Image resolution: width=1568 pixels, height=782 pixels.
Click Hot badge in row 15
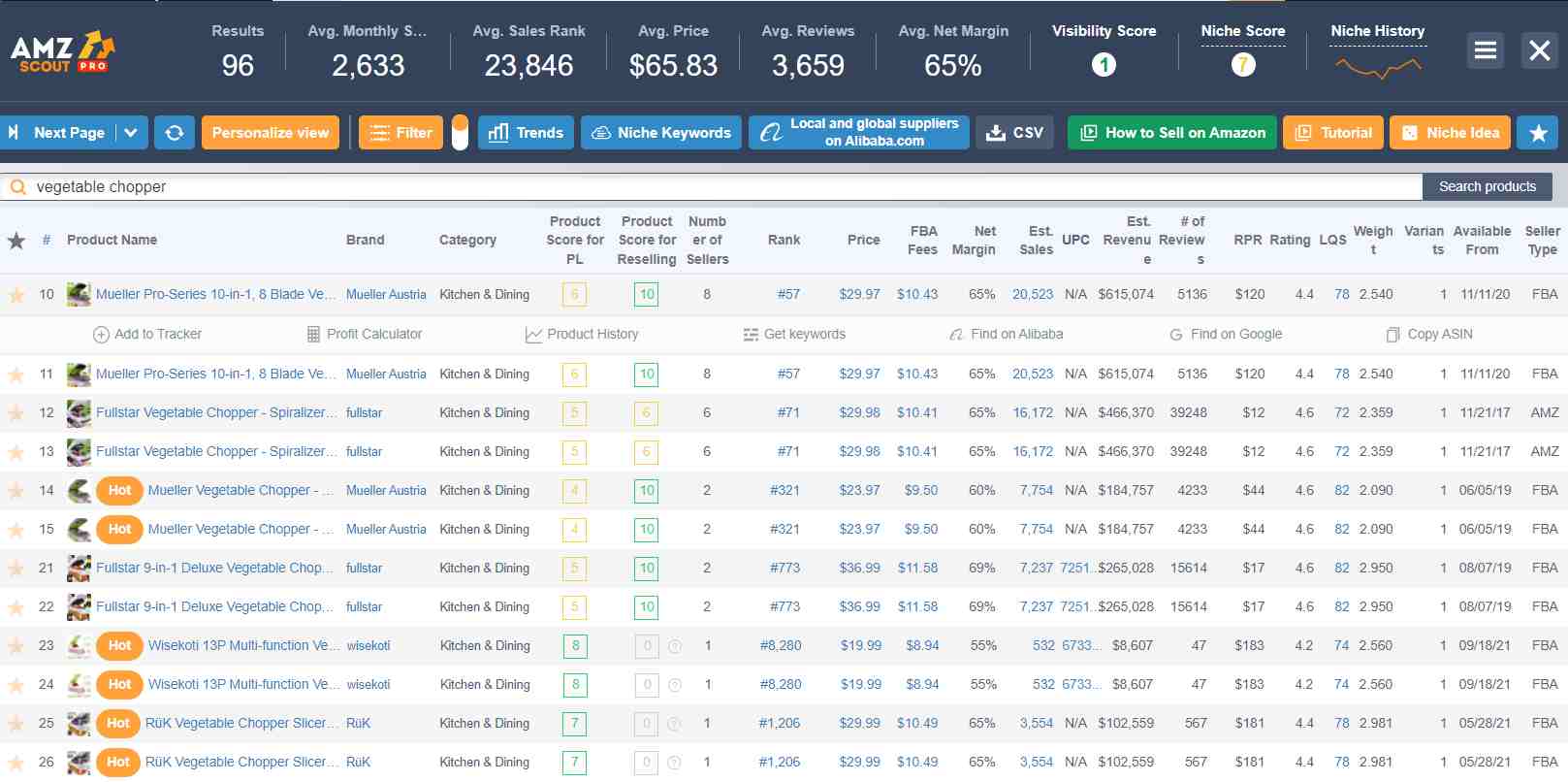(120, 530)
